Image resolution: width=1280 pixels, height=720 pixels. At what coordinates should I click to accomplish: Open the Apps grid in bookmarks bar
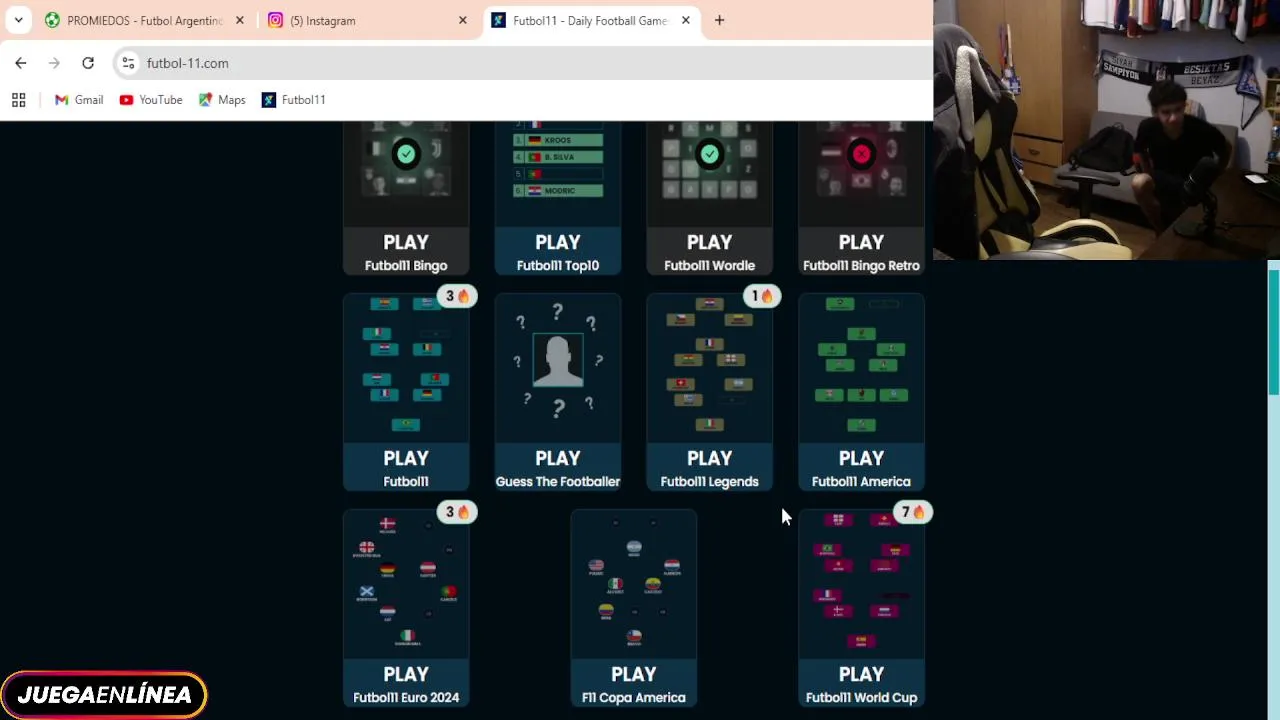[x=18, y=100]
